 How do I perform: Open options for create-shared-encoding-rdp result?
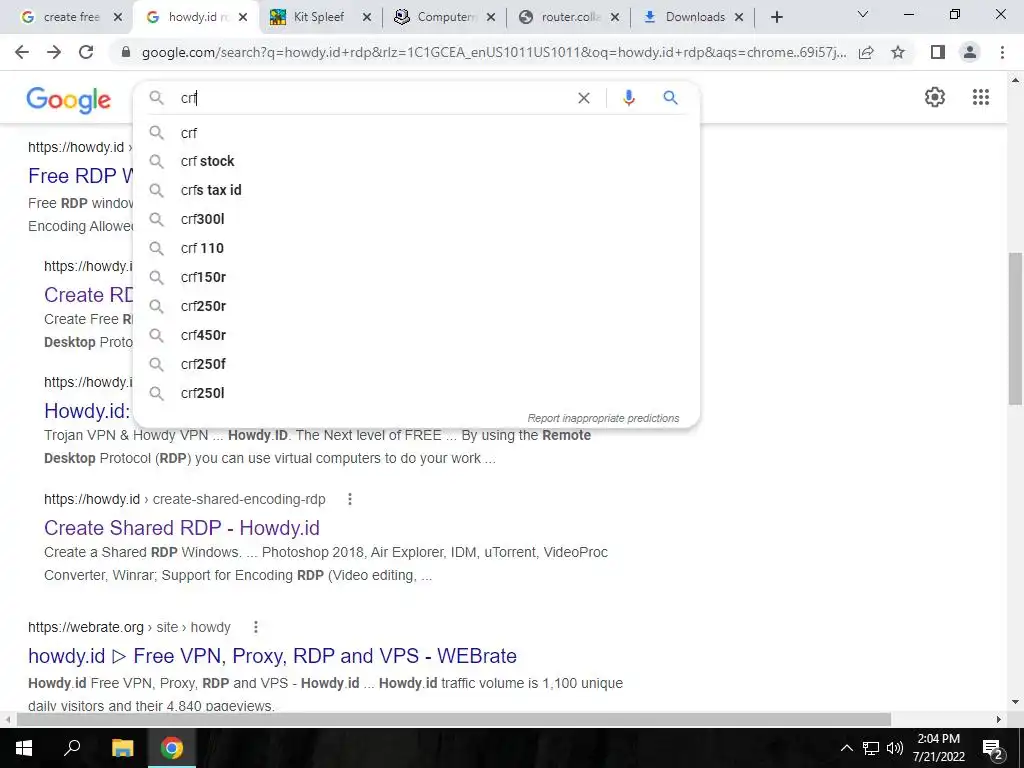[x=350, y=499]
